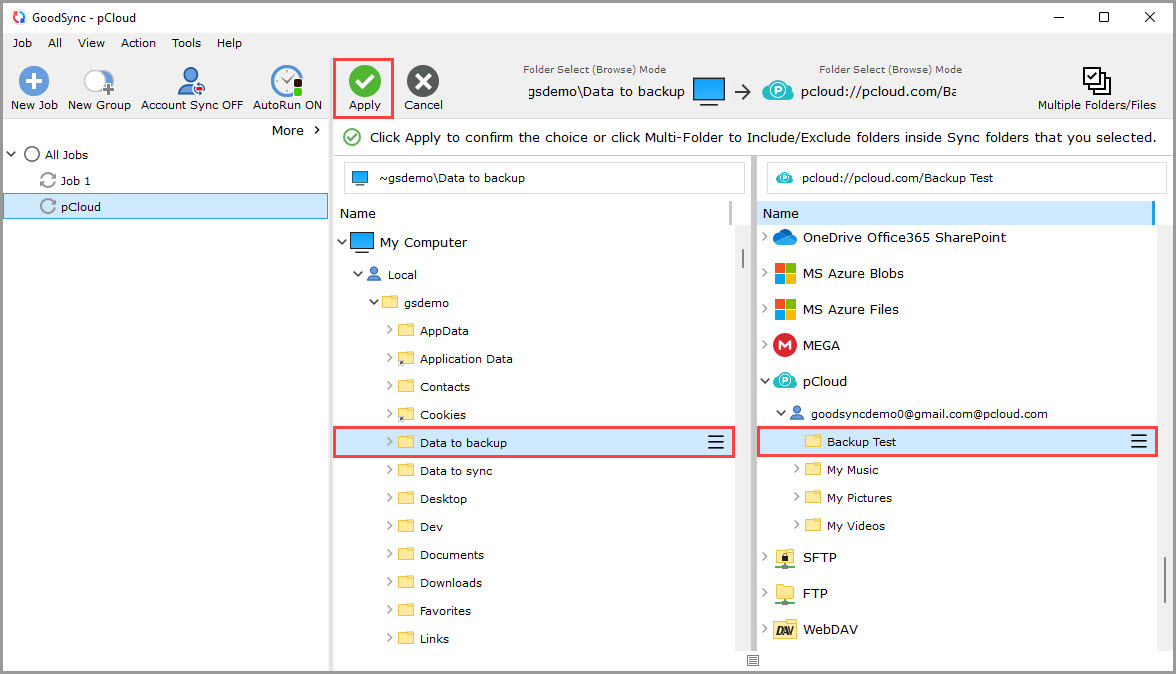
Task: Expand the SFTP node
Action: pyautogui.click(x=764, y=556)
